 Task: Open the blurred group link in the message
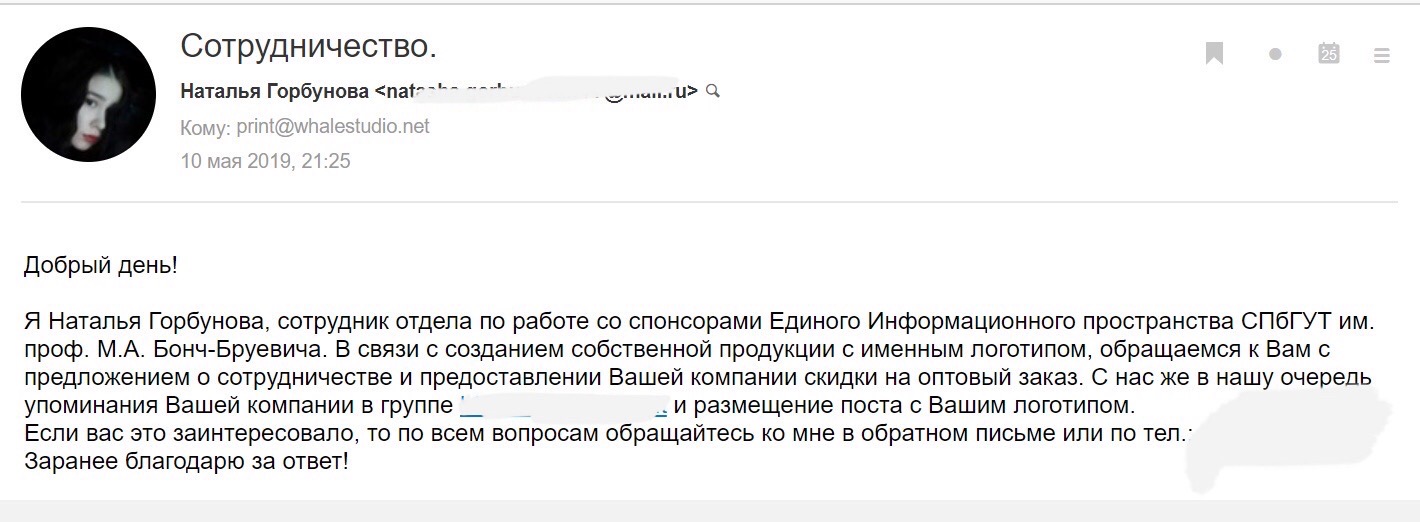(x=563, y=407)
